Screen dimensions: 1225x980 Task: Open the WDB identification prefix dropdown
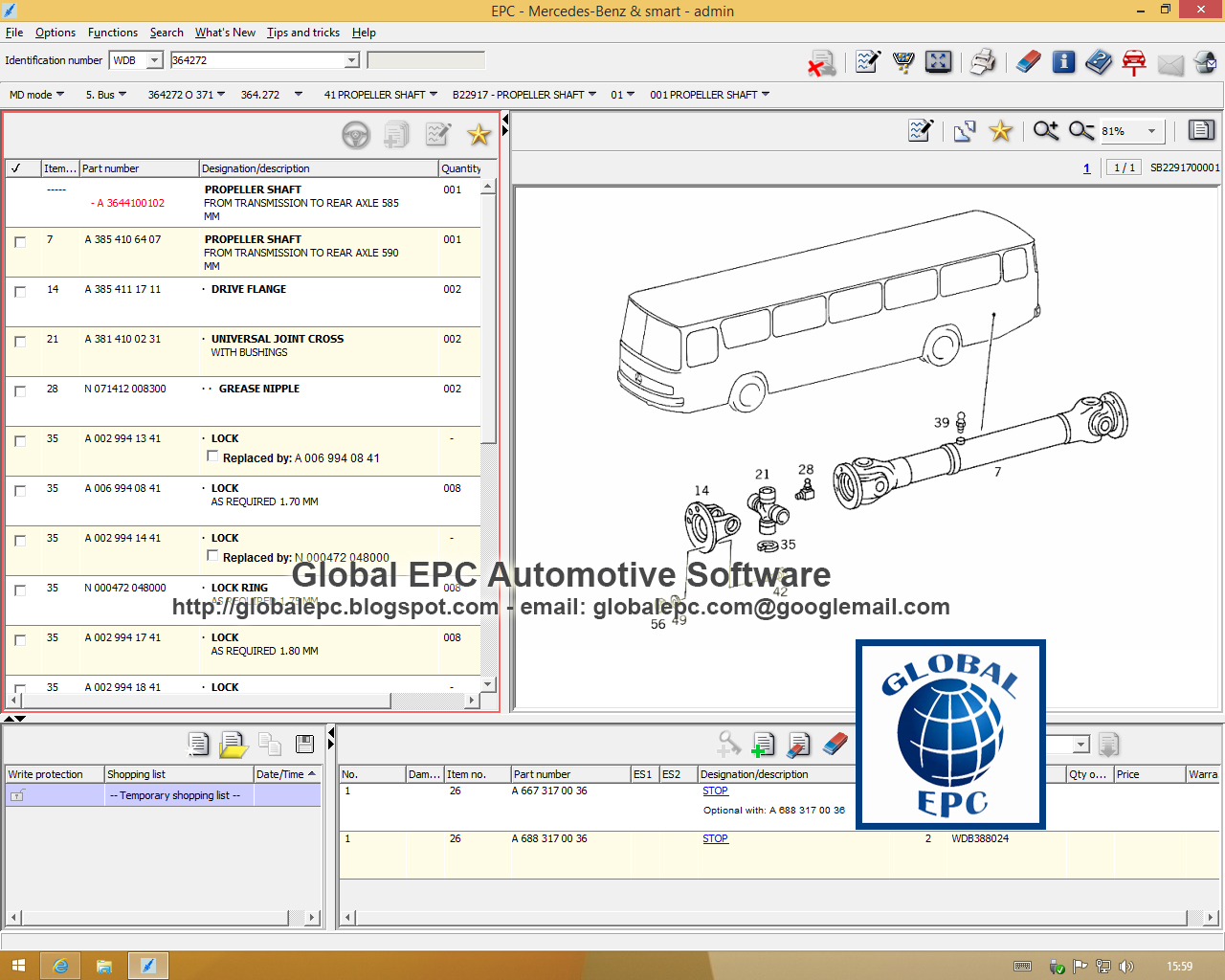click(154, 60)
